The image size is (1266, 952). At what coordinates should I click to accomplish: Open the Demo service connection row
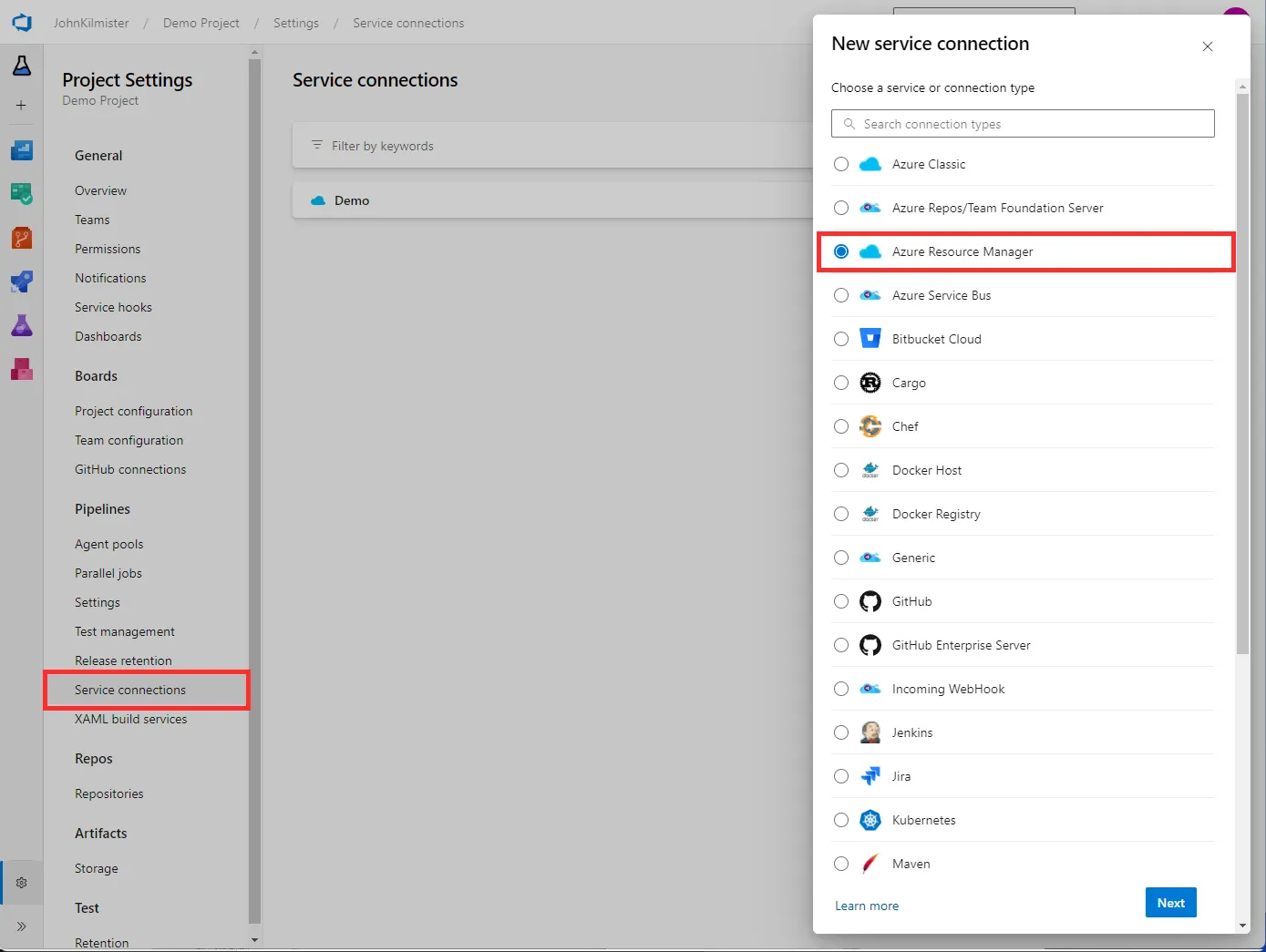pyautogui.click(x=552, y=200)
